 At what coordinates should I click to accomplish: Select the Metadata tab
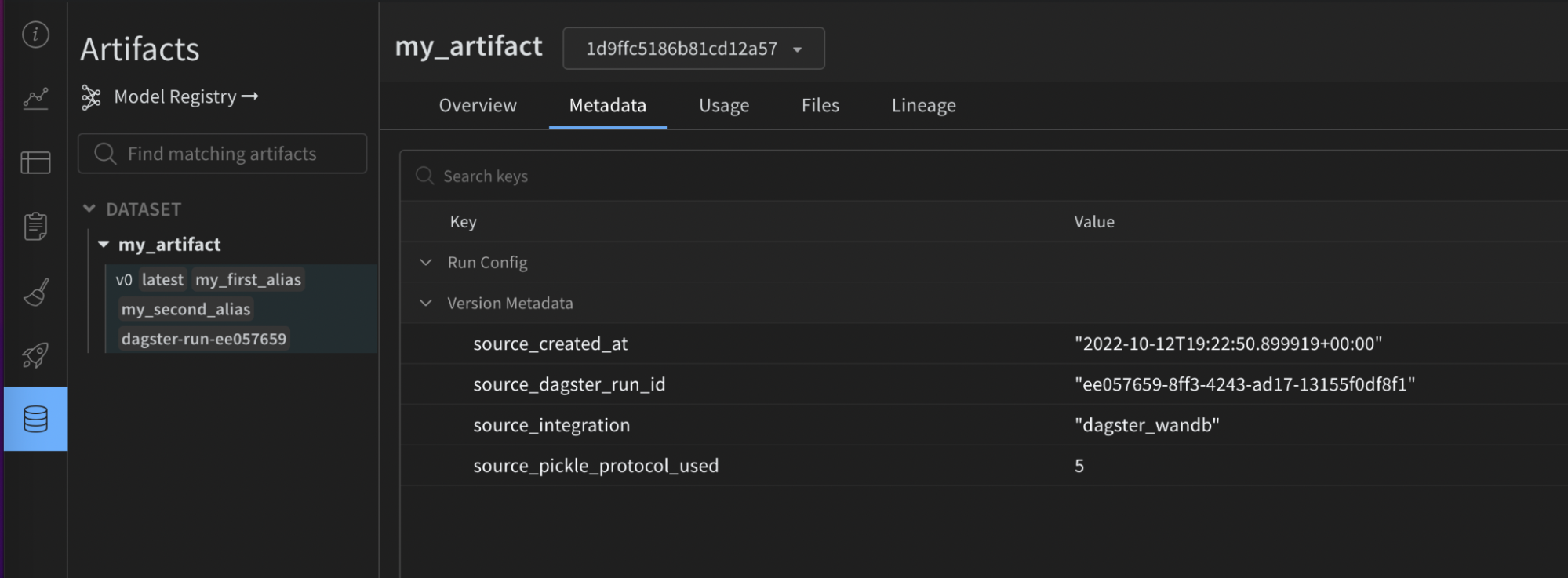(608, 105)
